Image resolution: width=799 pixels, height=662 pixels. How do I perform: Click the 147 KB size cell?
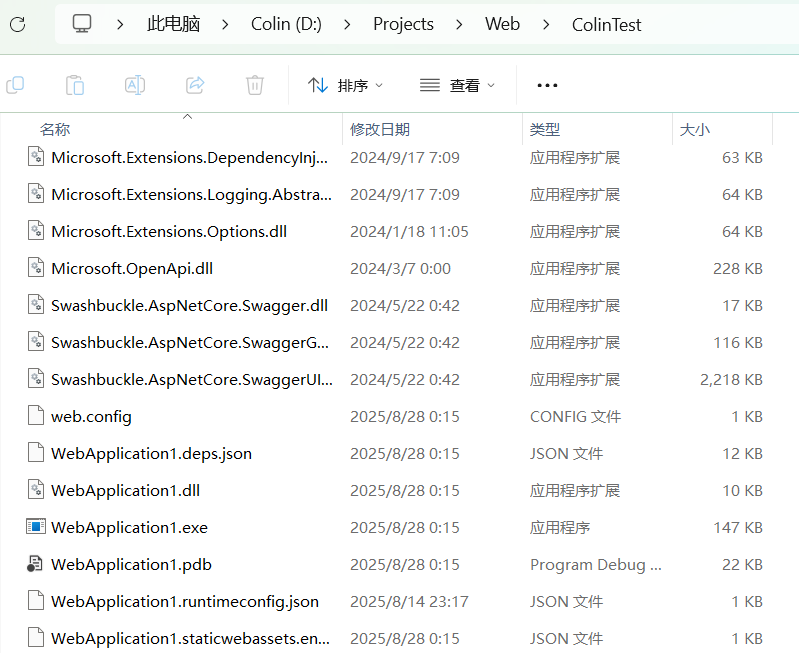click(x=738, y=527)
